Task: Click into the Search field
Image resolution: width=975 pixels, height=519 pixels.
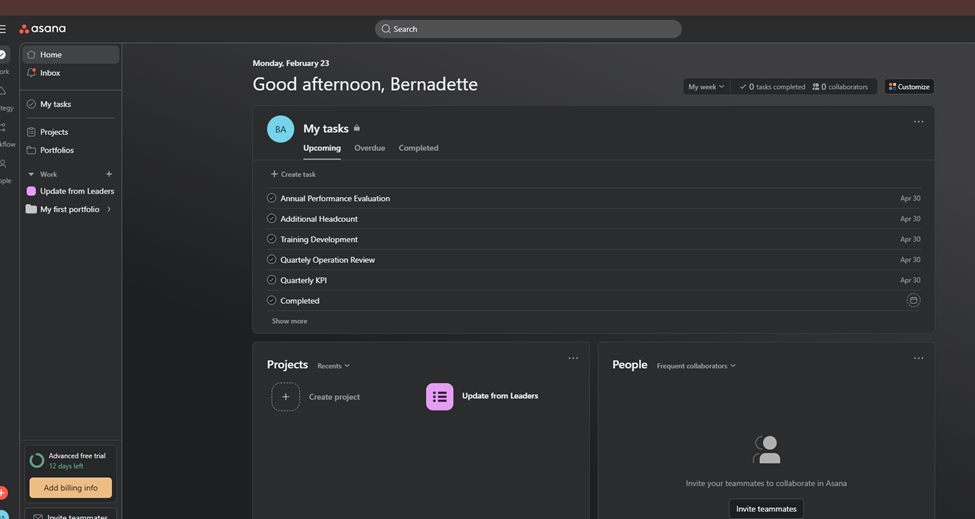Action: tap(528, 29)
